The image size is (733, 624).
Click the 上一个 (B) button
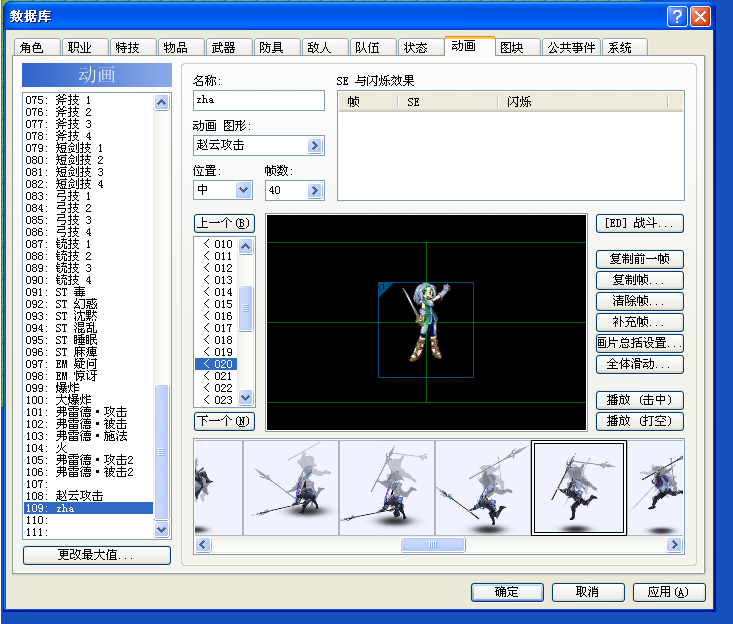[x=224, y=223]
